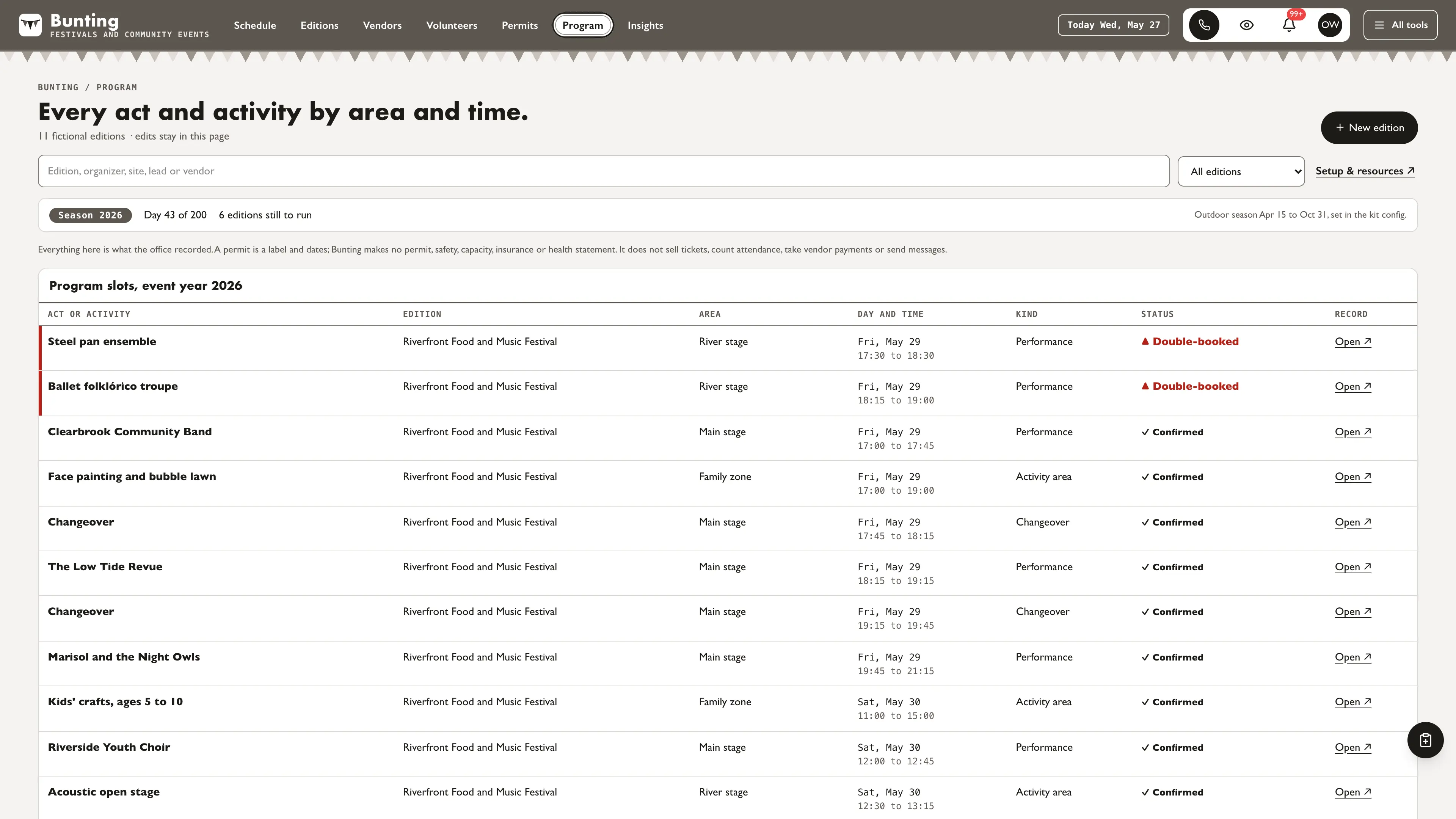Select Face painting and bubble lawn name
The height and width of the screenshot is (819, 1456).
coord(132,477)
